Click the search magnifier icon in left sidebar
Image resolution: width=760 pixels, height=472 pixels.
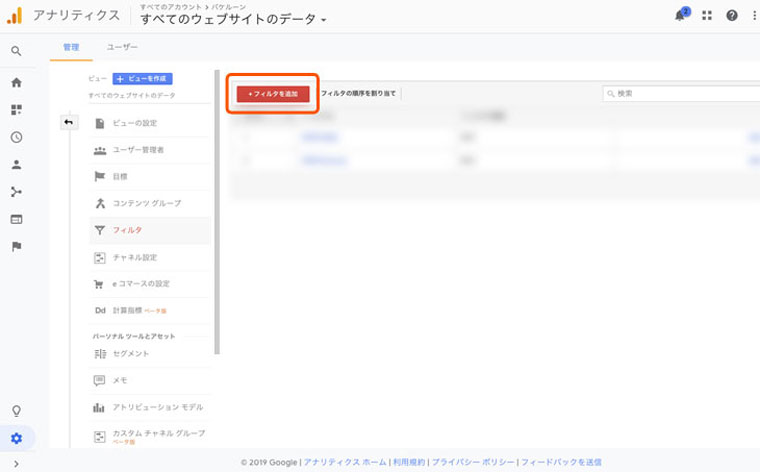pos(16,51)
